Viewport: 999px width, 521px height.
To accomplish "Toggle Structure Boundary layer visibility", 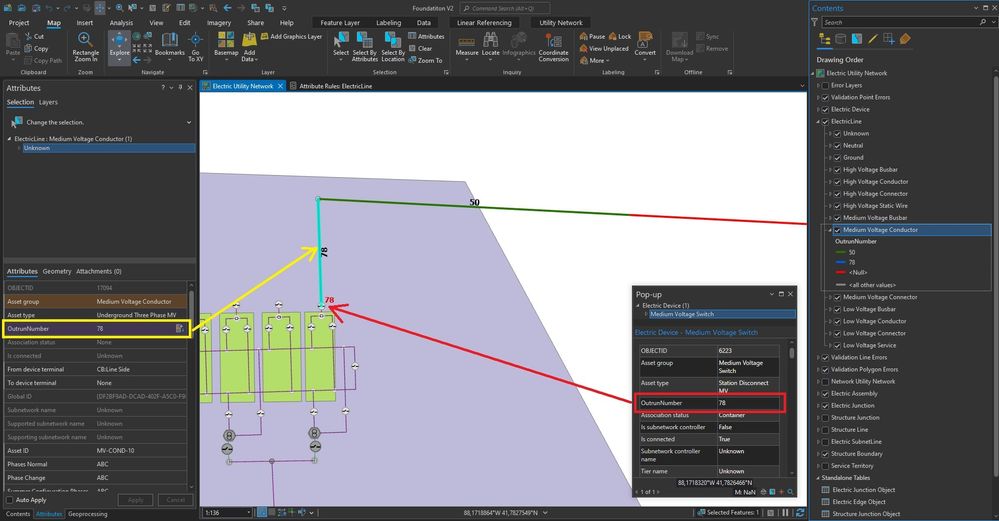I will click(x=825, y=454).
